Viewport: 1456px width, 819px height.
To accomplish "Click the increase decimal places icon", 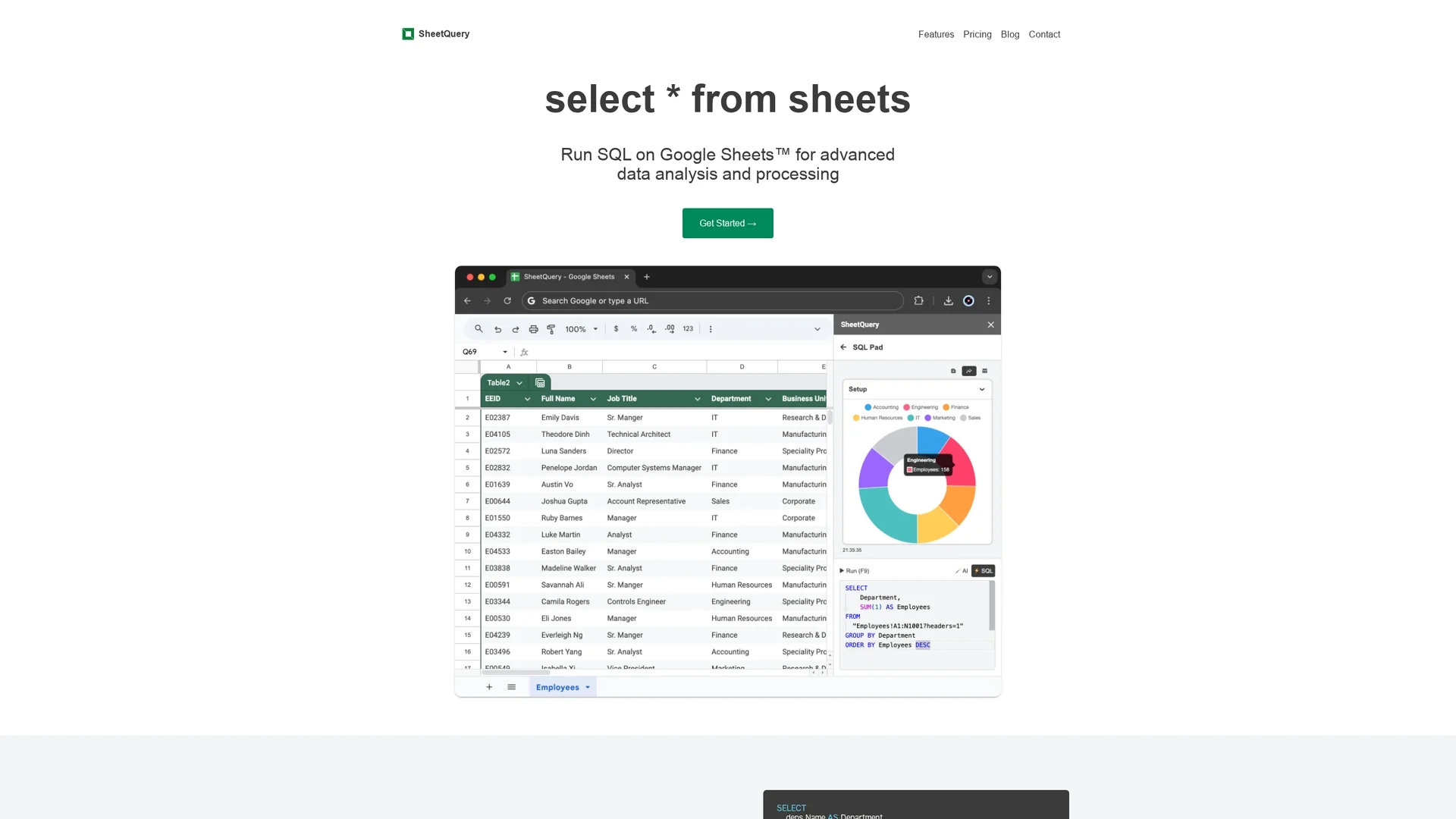I will [x=670, y=329].
